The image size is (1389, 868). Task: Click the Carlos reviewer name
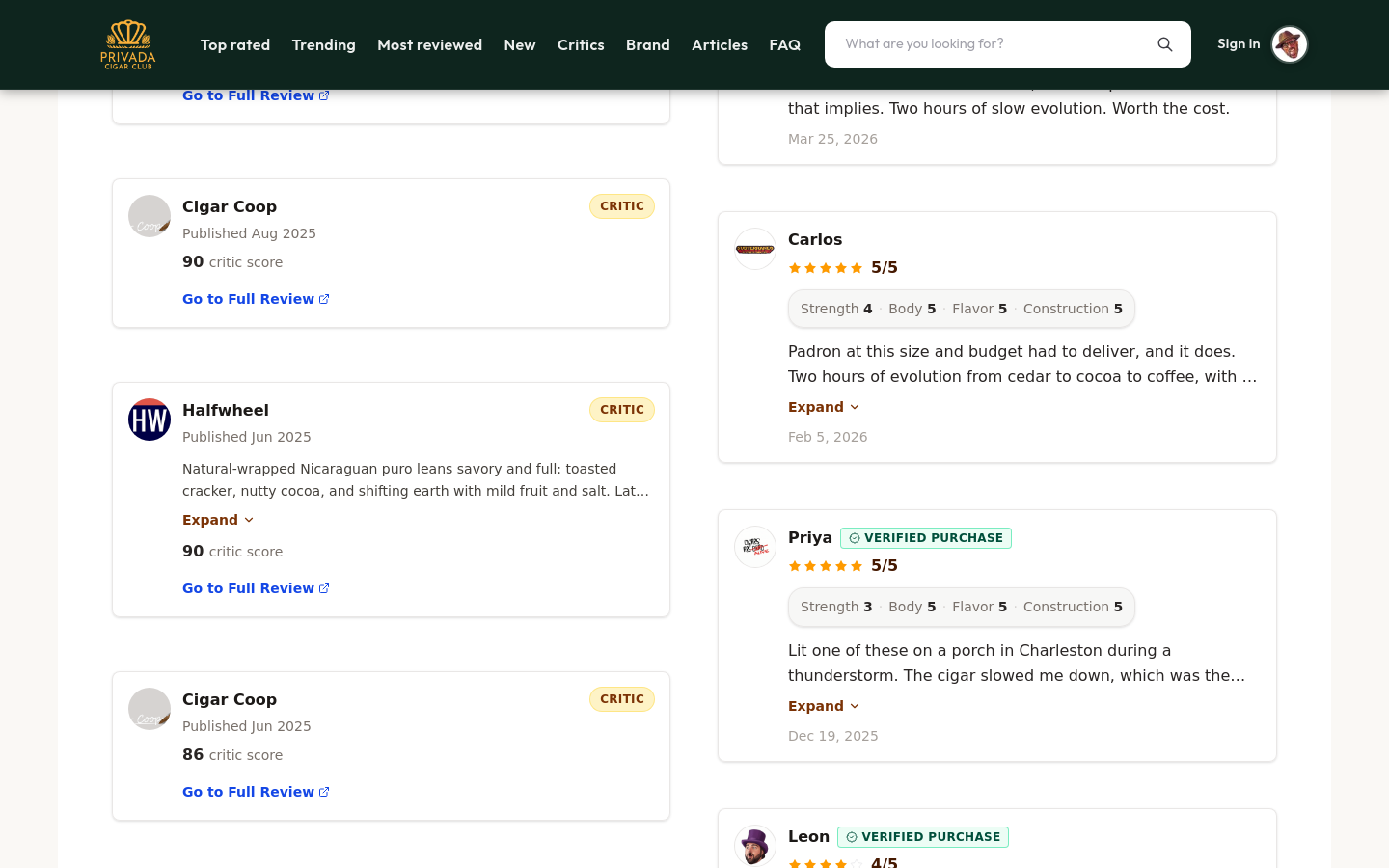815,239
